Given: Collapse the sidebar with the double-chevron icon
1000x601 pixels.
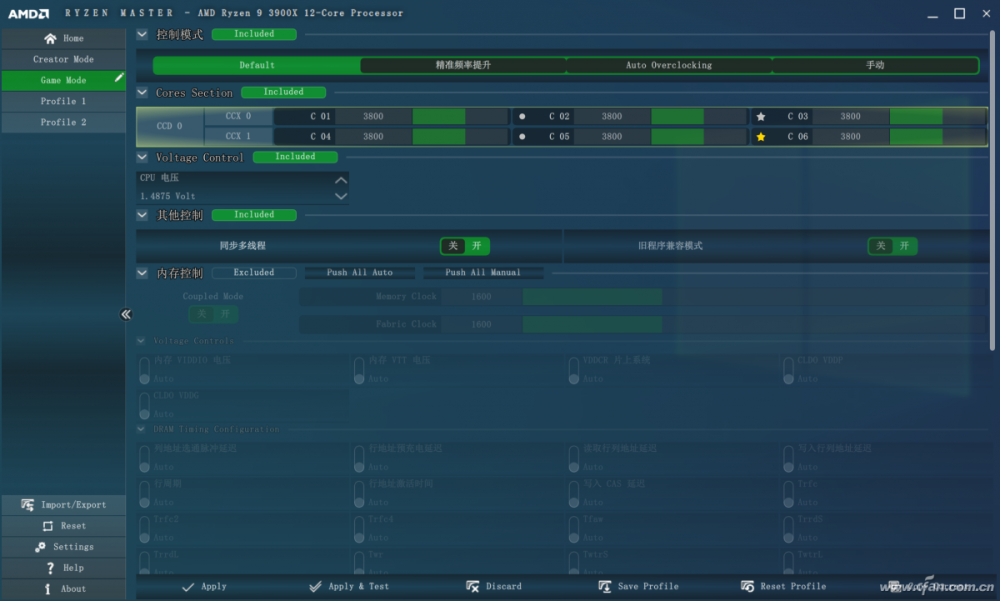Looking at the screenshot, I should click(126, 314).
